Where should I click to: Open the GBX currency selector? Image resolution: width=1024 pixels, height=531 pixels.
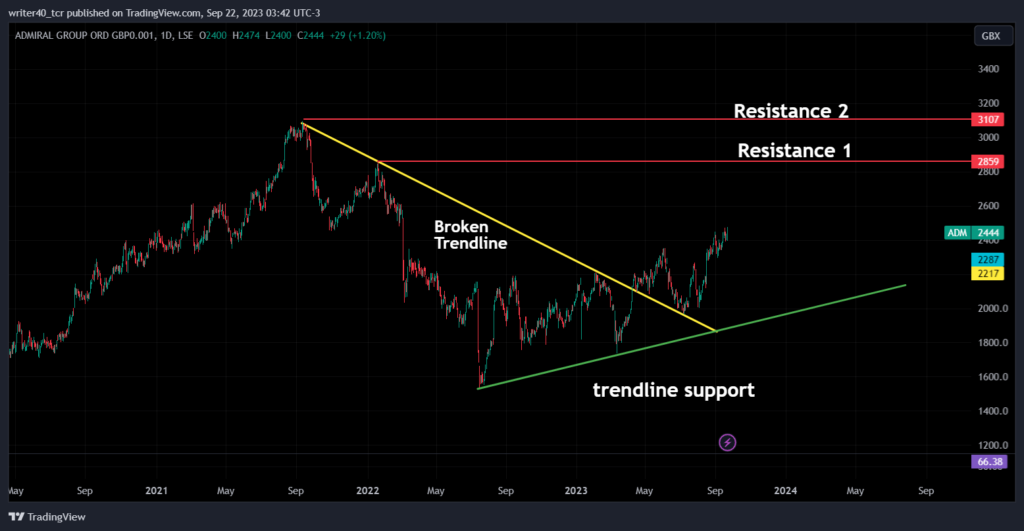point(991,36)
